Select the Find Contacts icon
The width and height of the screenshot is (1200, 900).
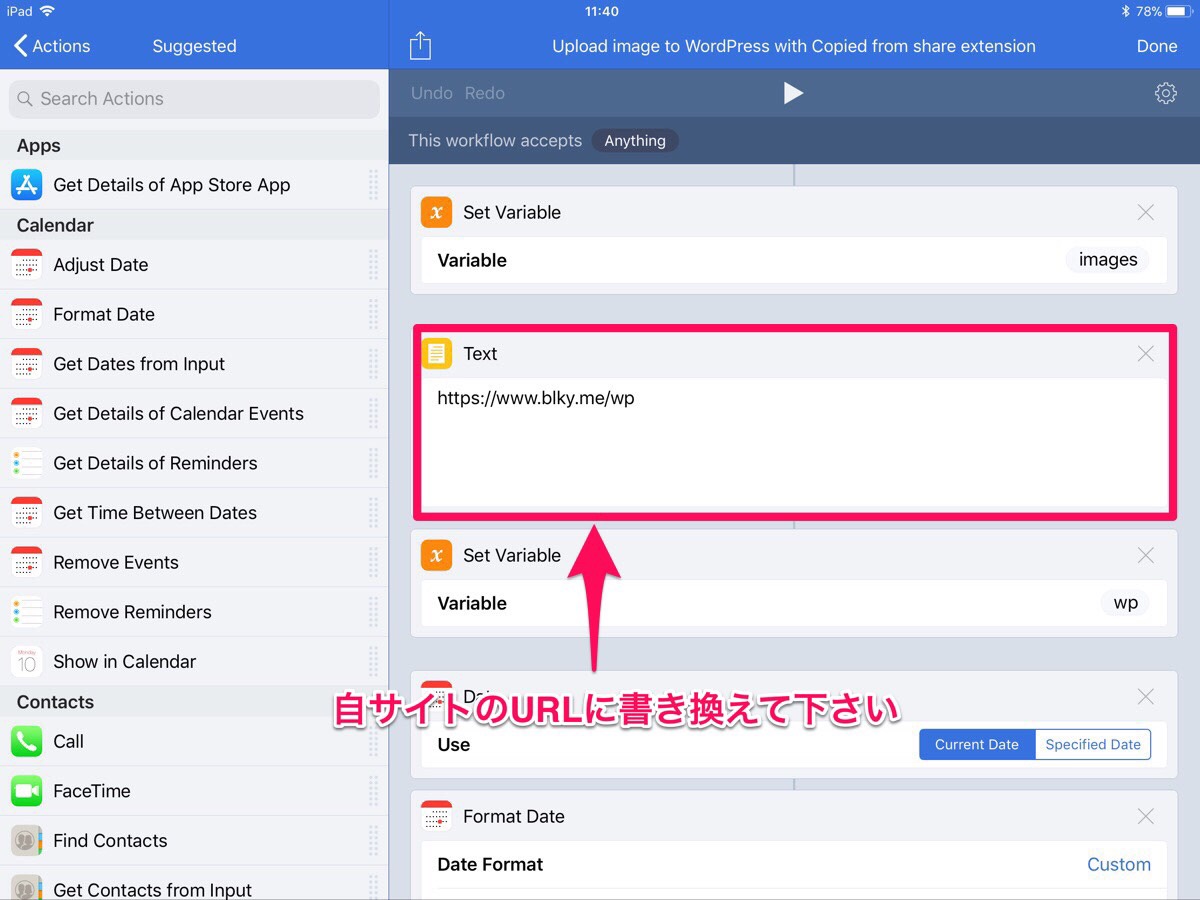tap(26, 840)
